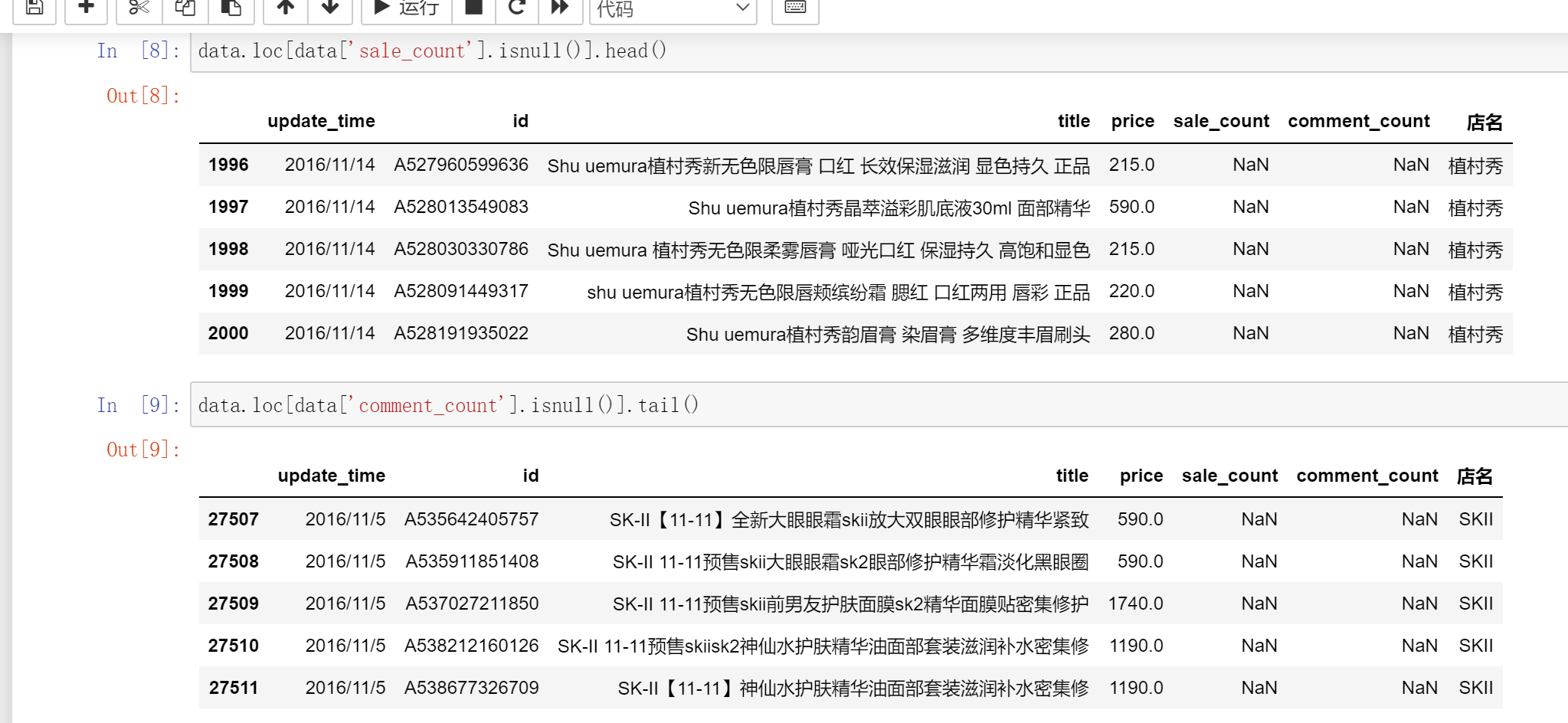Click id cell A528191935022

461,334
